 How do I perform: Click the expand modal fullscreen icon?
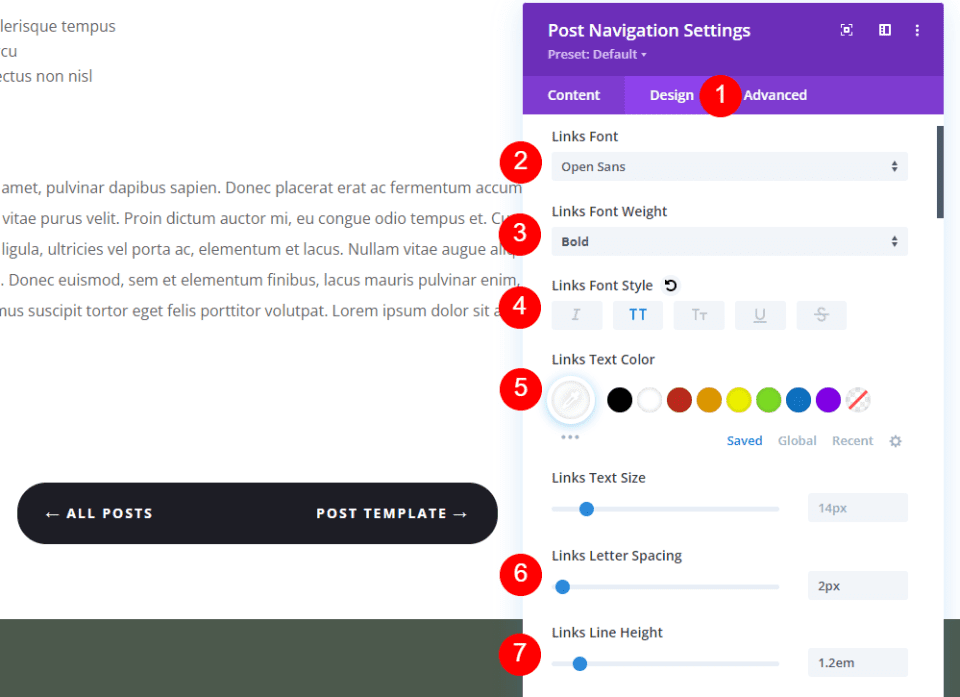(x=847, y=31)
